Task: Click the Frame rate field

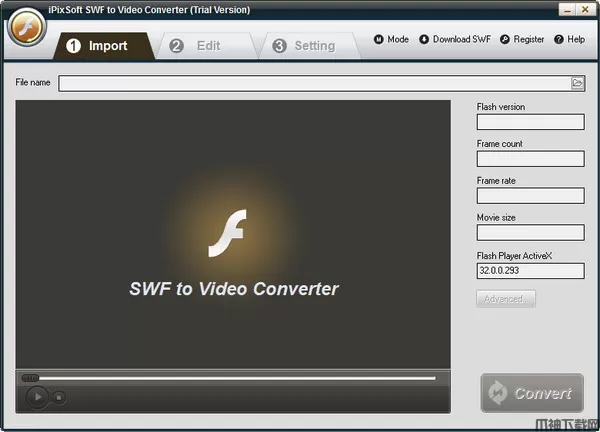Action: coord(530,196)
